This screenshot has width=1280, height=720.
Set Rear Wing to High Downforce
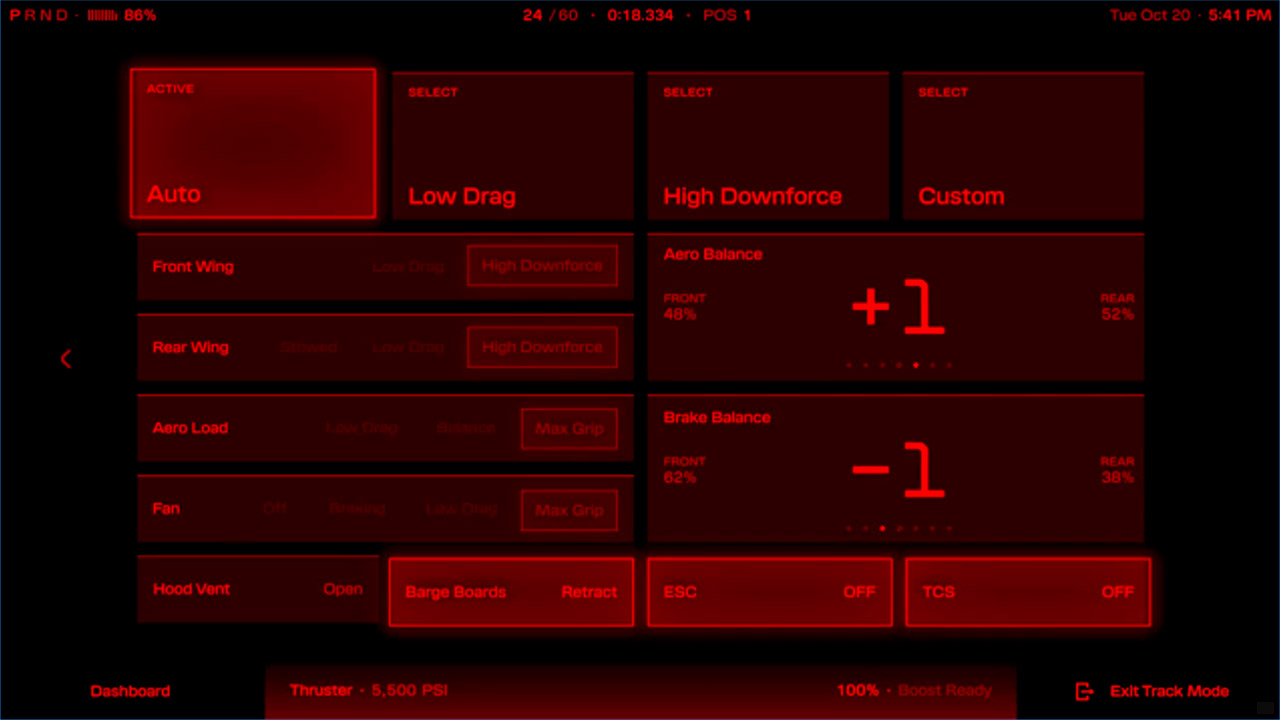(x=542, y=347)
